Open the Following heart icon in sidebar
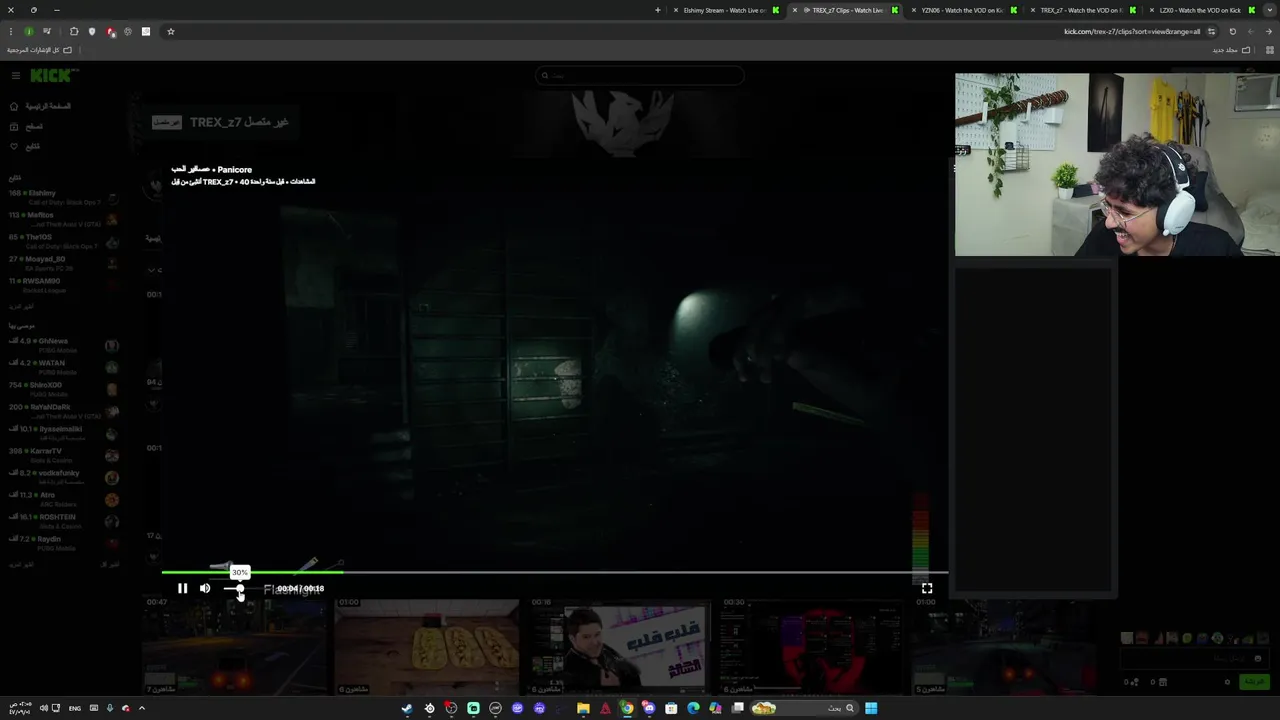This screenshot has height=720, width=1280. coord(14,146)
